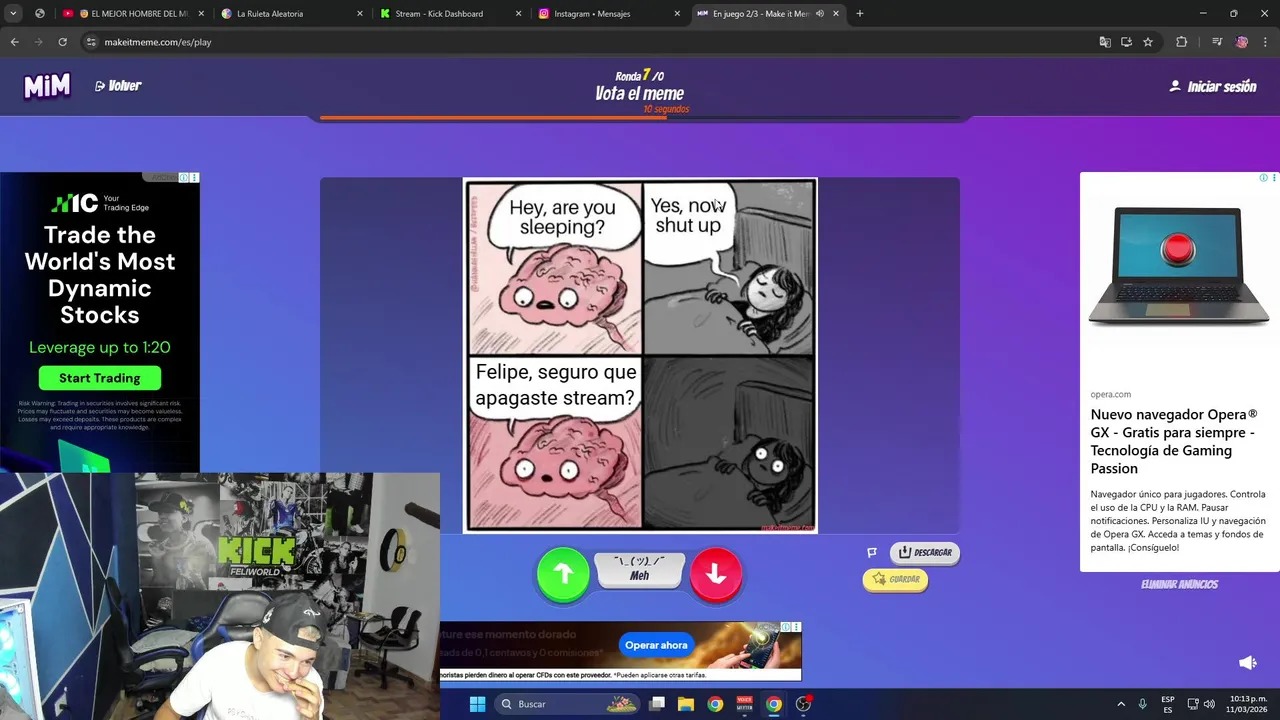Open ad info on the Opera ad
Viewport: 1280px width, 720px height.
(x=1263, y=178)
